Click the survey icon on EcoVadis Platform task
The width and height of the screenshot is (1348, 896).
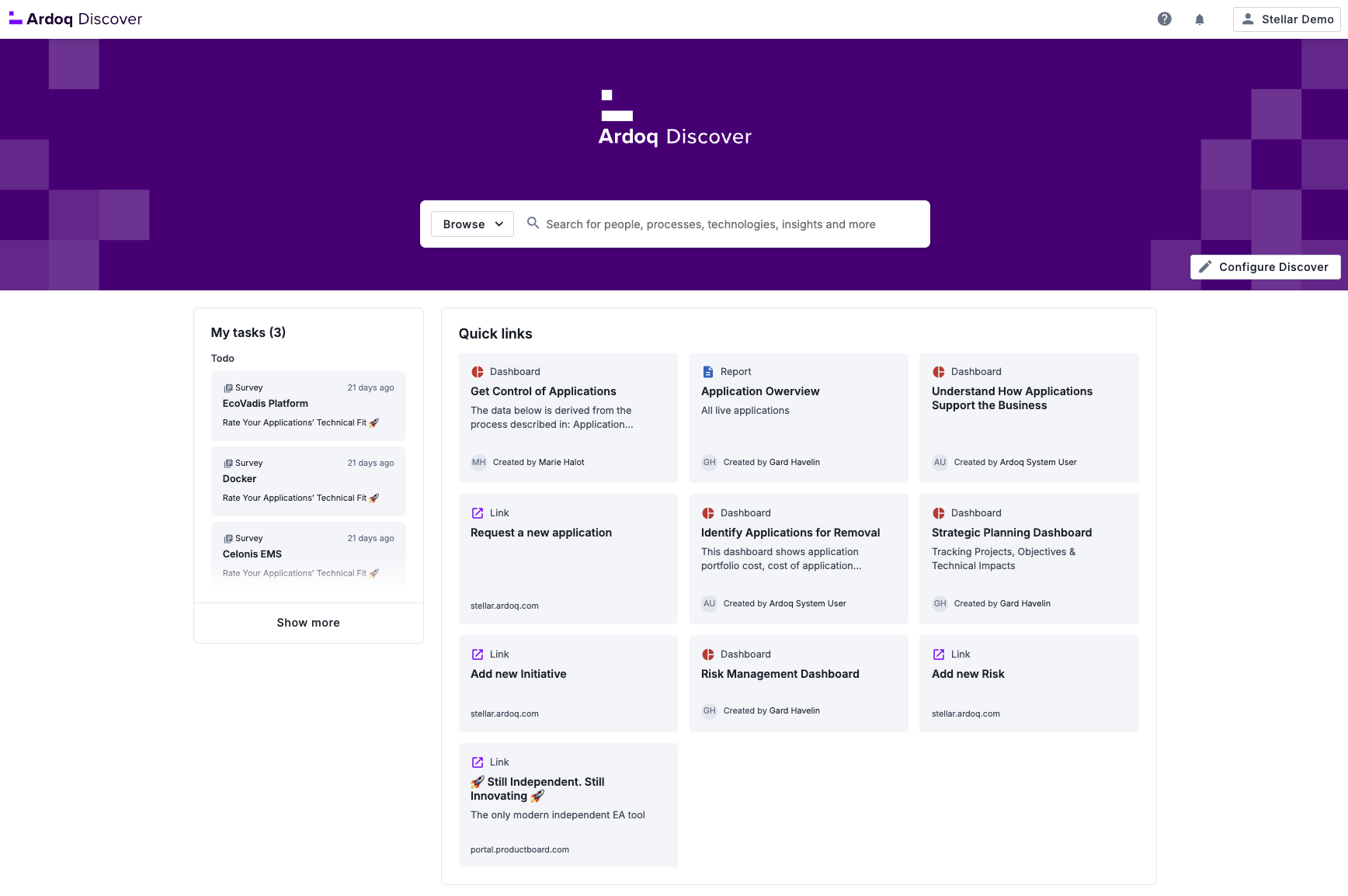(x=228, y=388)
